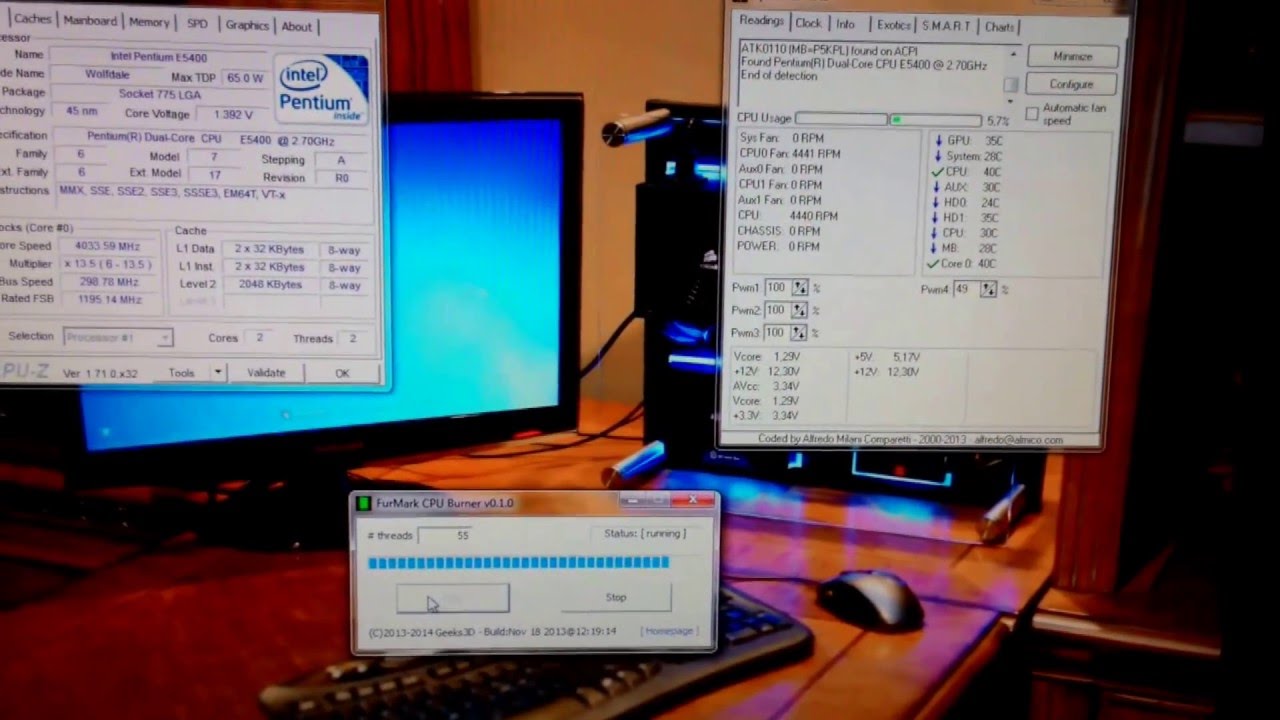Image resolution: width=1280 pixels, height=720 pixels.
Task: Click the SpeedFan log scrollbar down arrow
Action: pos(1012,99)
